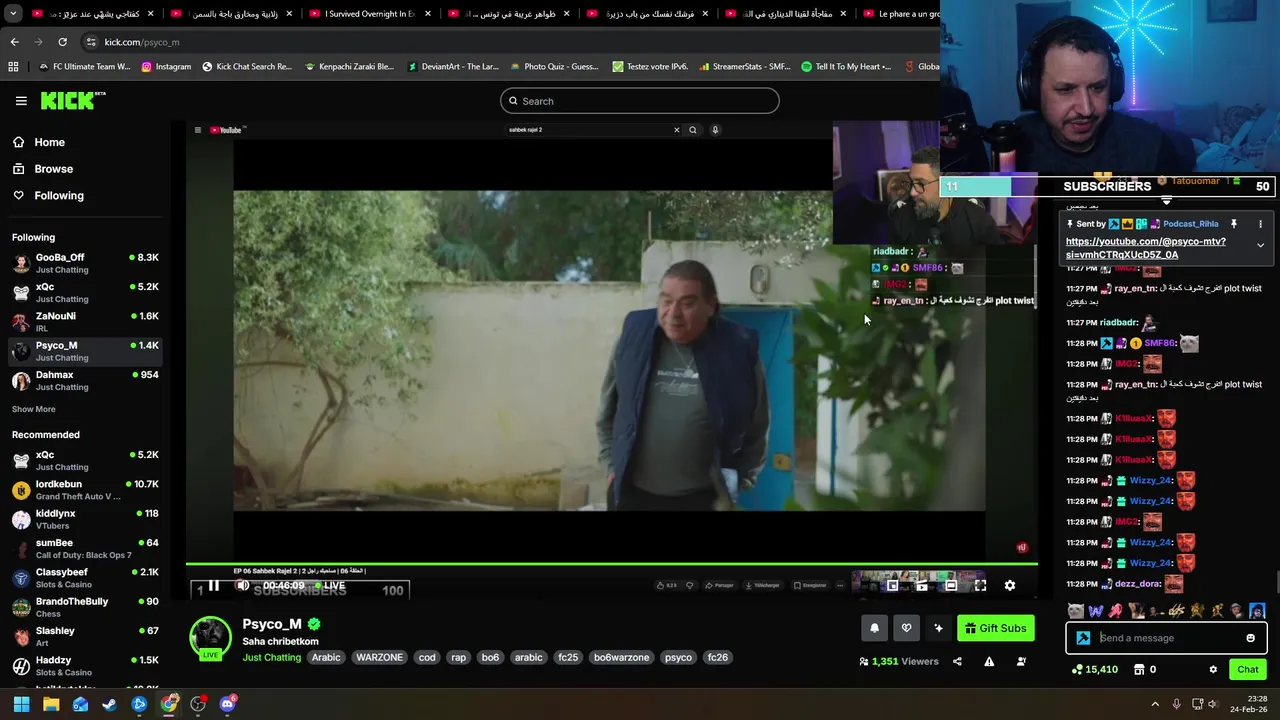Open stream player settings gear

1010,586
